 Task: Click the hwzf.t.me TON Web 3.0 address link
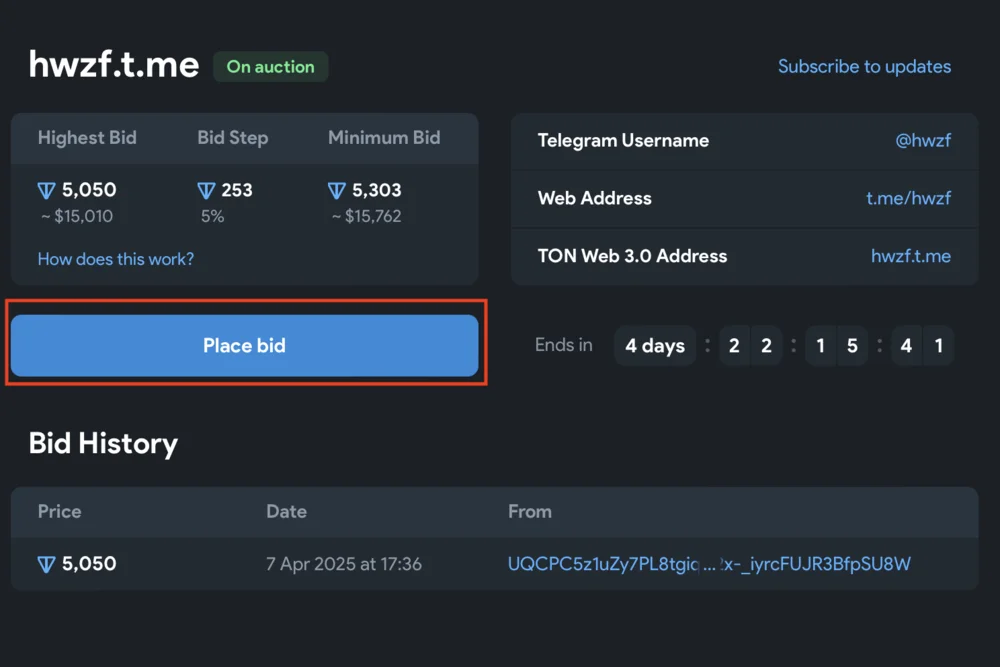[910, 256]
